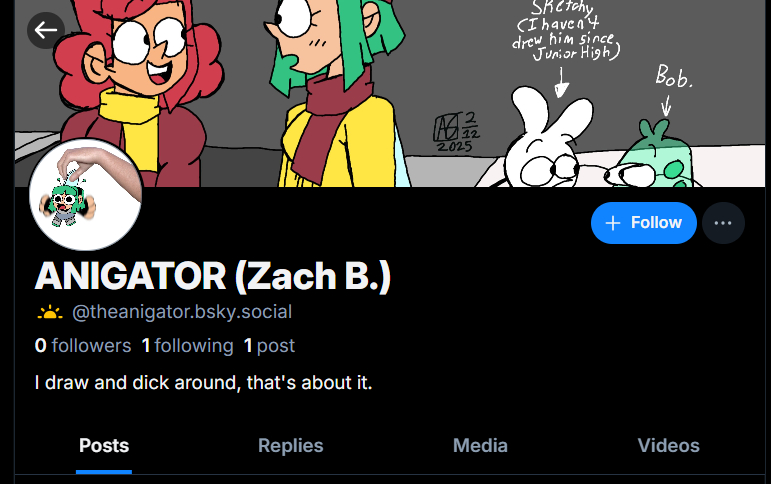Open the more options ellipsis menu
771x484 pixels.
pos(723,223)
